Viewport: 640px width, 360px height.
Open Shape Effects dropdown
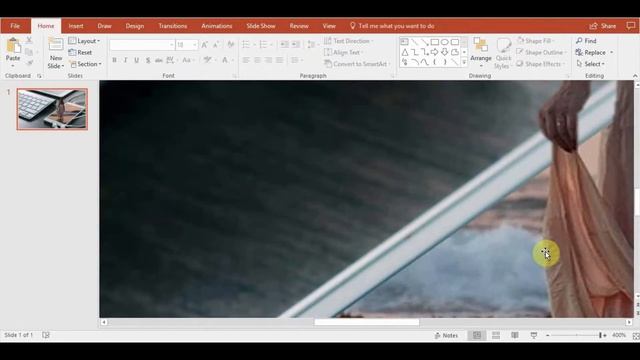pyautogui.click(x=541, y=64)
